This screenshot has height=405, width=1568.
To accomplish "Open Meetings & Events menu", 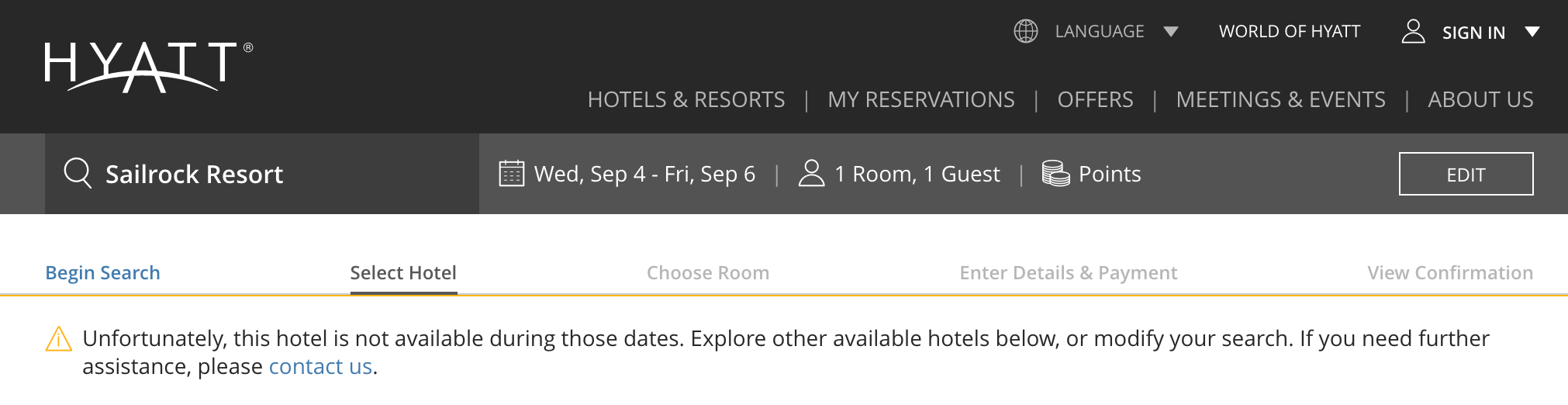I will click(x=1280, y=99).
